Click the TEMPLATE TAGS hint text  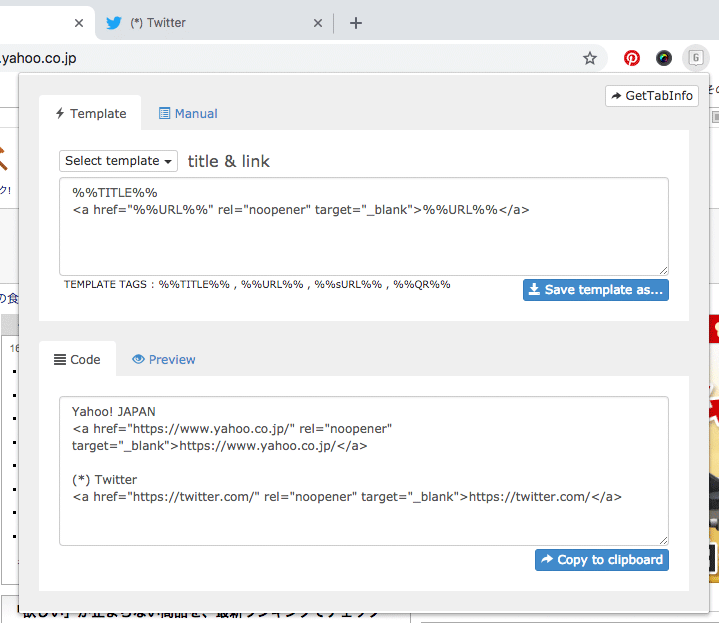point(257,285)
